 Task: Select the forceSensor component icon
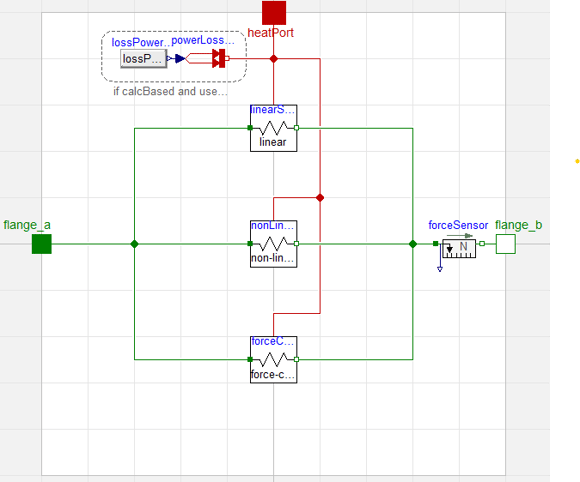tap(459, 248)
